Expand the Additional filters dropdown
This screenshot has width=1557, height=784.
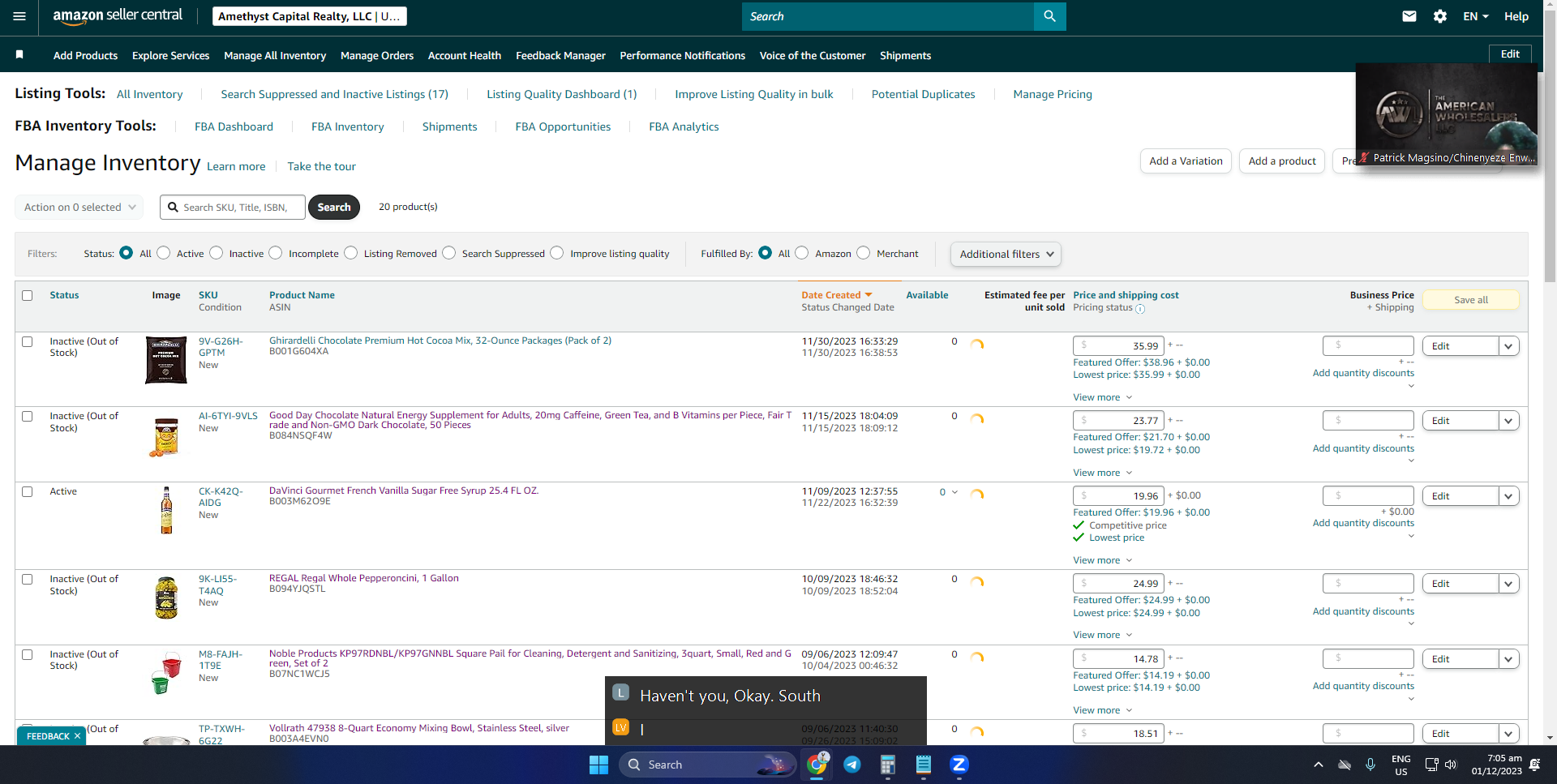click(1006, 254)
